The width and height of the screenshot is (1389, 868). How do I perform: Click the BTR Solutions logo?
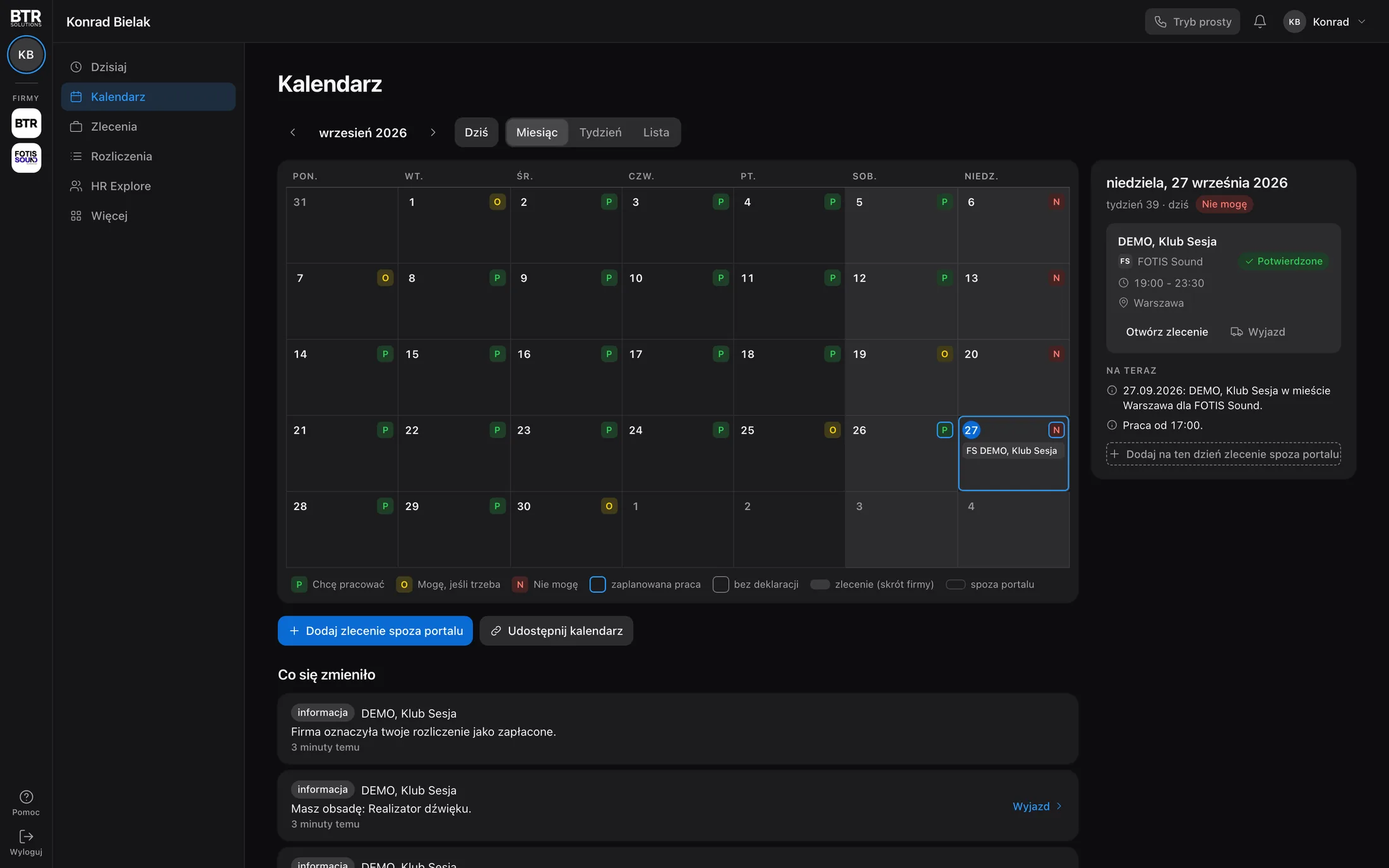point(26,18)
